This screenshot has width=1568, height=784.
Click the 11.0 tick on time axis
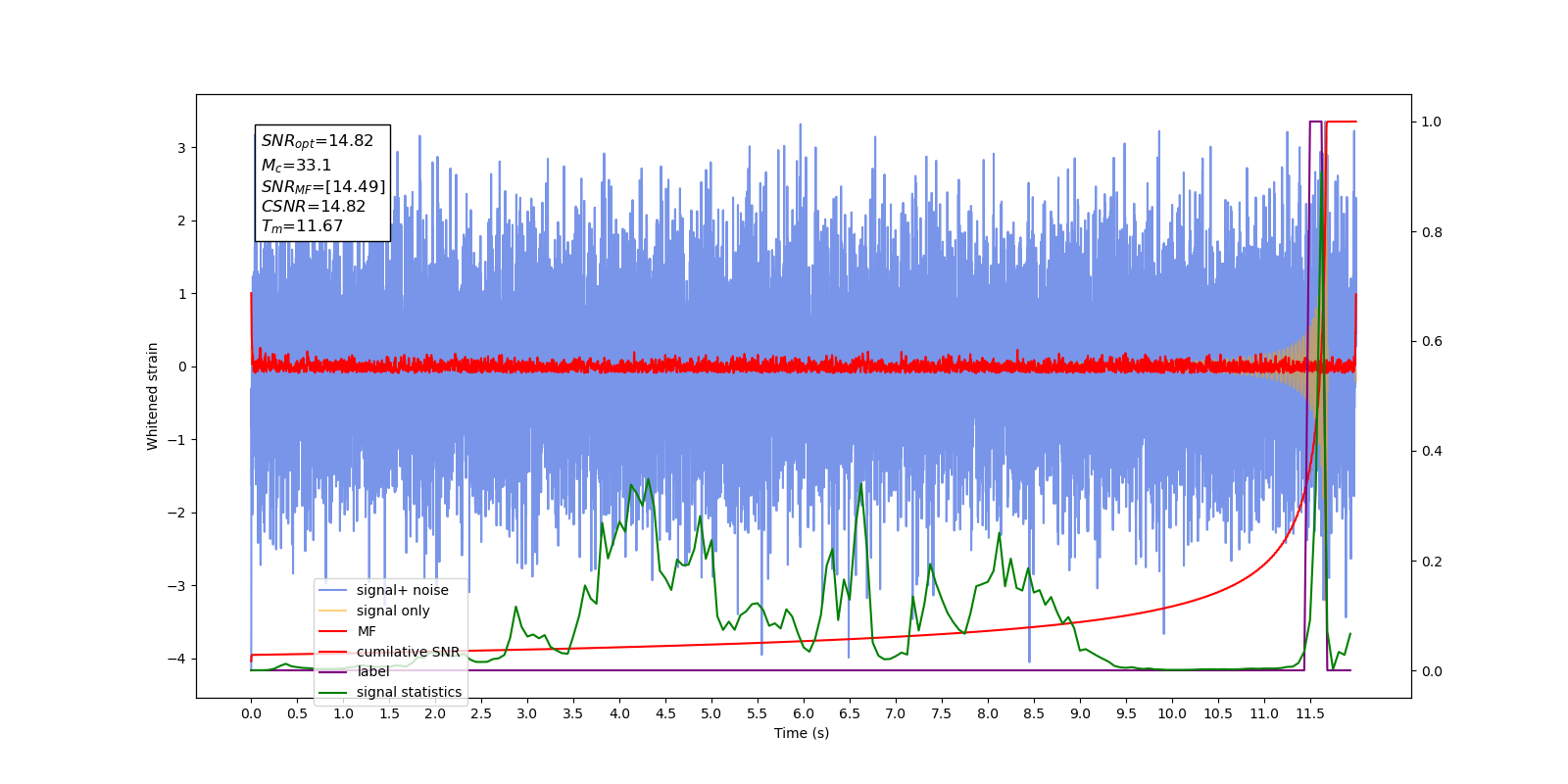[x=1264, y=713]
